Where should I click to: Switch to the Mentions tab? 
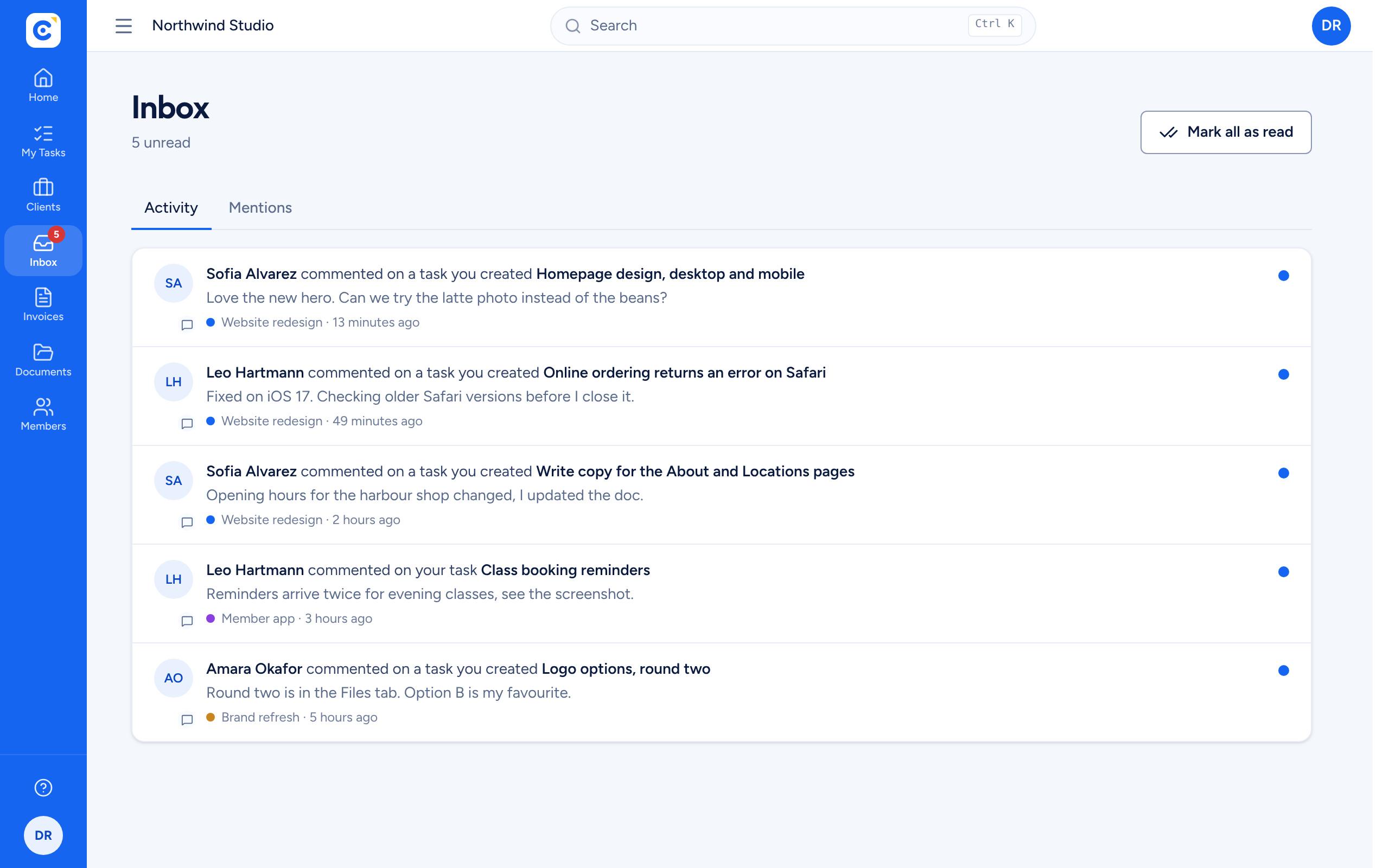[x=260, y=208]
